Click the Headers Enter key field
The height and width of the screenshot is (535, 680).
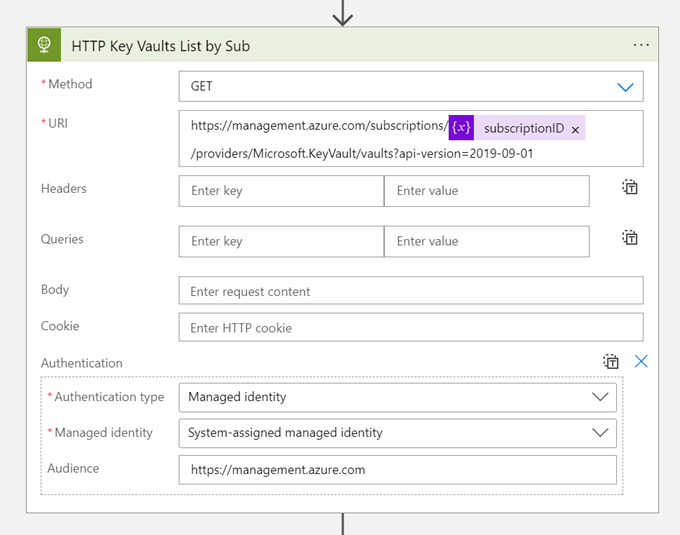[281, 191]
